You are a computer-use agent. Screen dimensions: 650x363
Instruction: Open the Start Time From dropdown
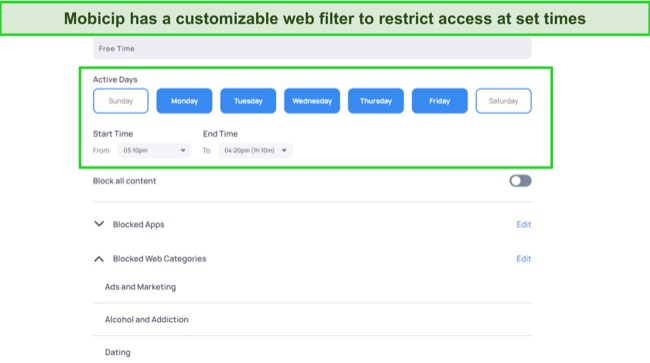154,150
